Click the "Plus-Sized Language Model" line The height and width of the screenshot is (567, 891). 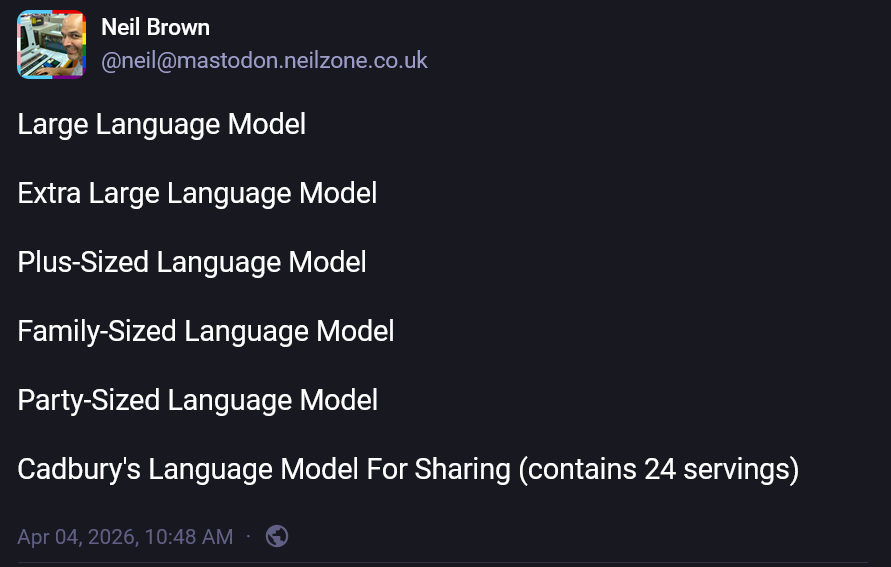point(191,262)
